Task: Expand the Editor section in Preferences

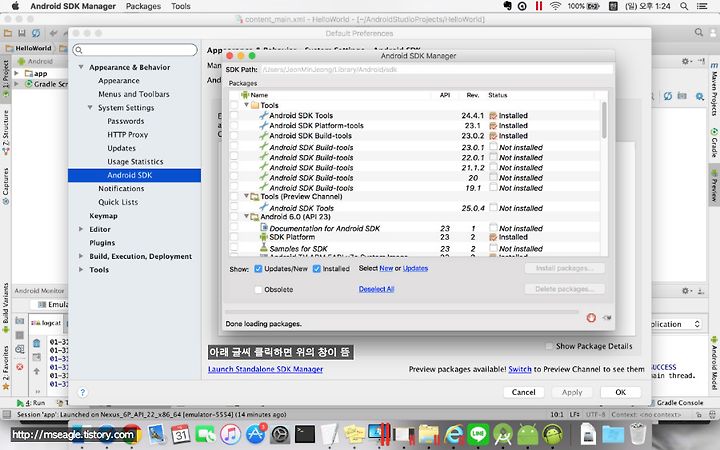Action: point(81,229)
